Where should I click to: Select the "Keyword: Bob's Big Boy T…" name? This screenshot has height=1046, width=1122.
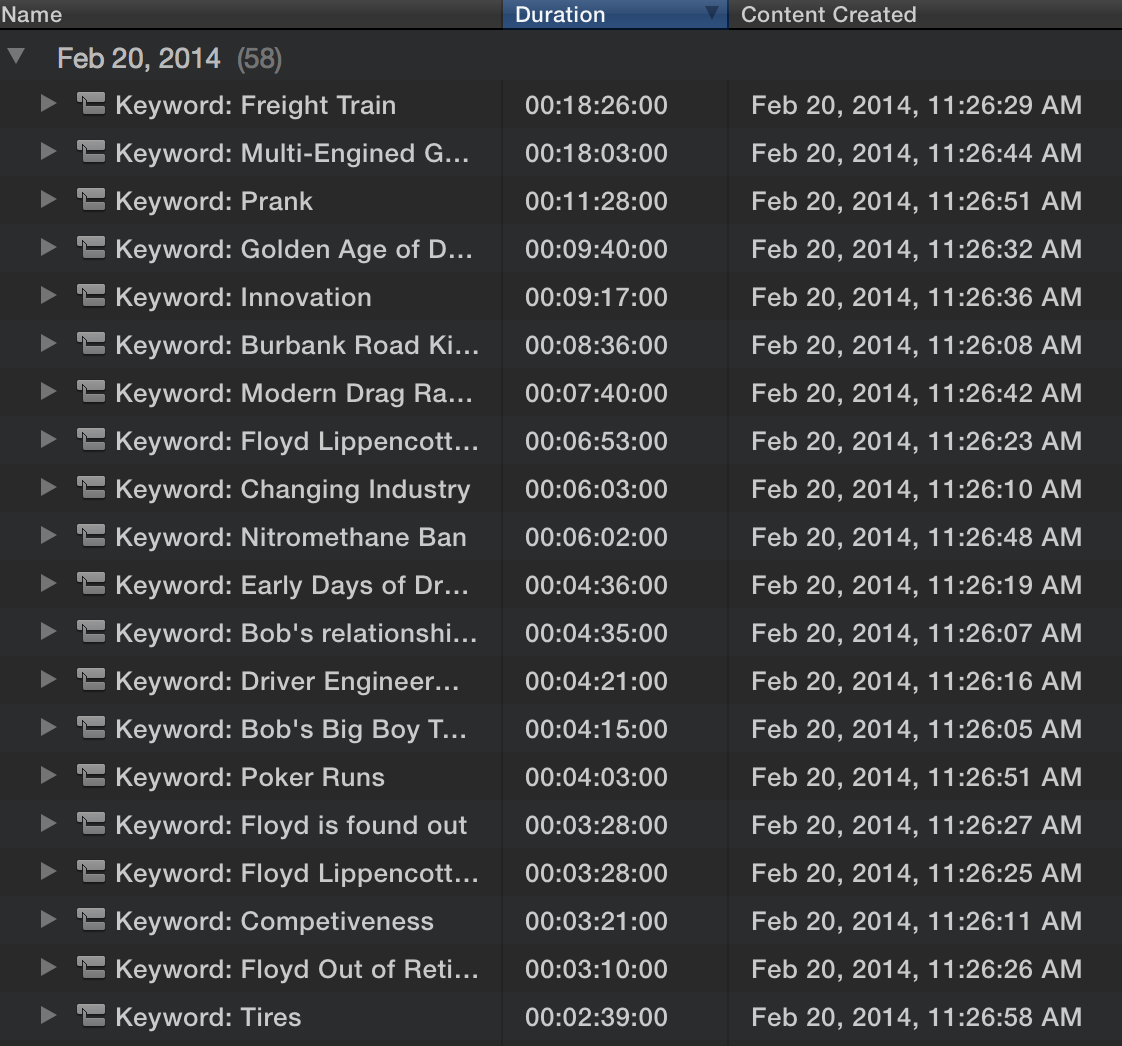[x=291, y=728]
